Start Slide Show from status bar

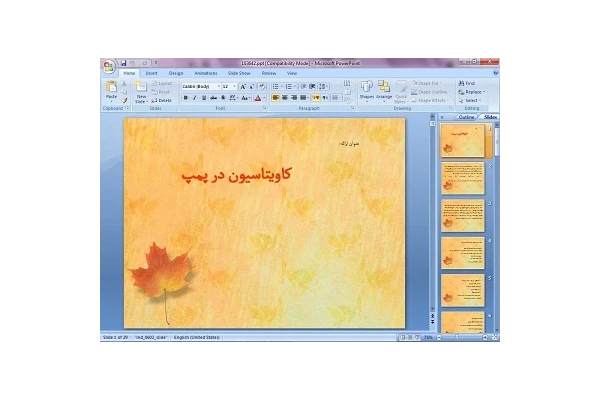[x=417, y=338]
